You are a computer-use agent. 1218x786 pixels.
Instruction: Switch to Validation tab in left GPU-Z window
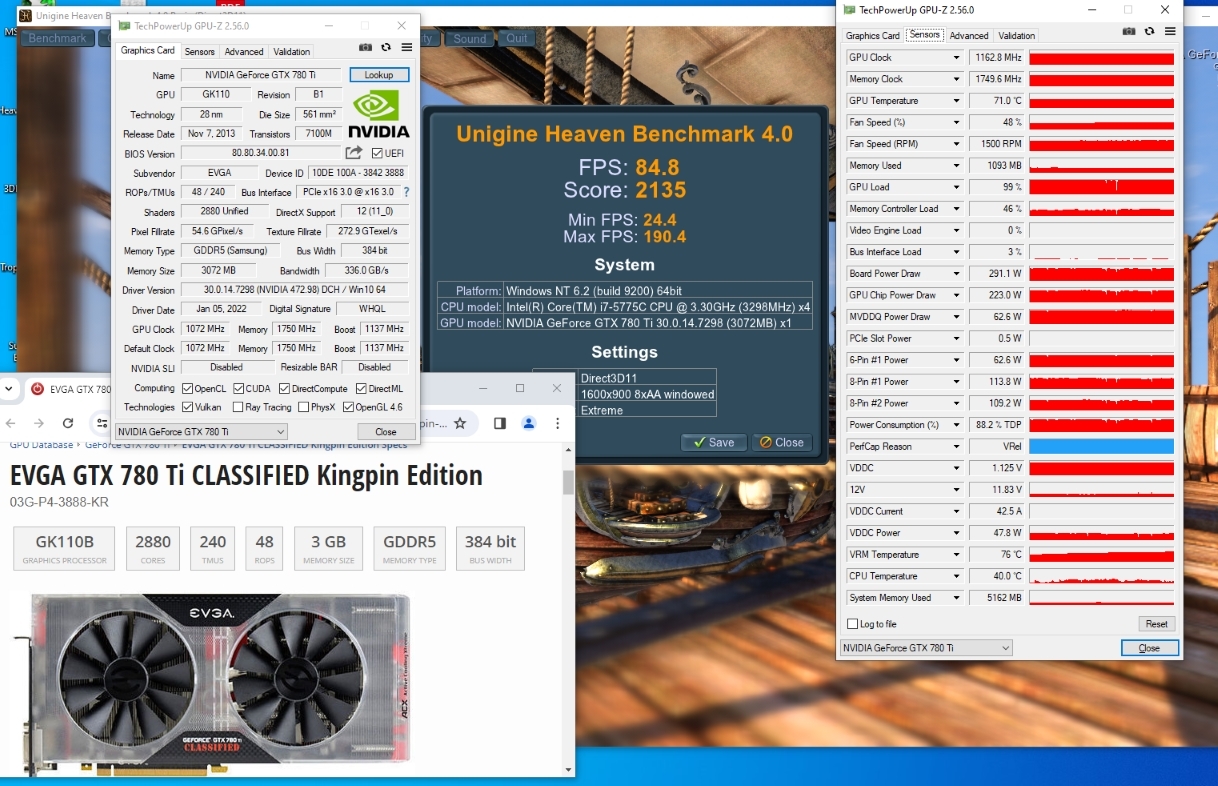291,52
